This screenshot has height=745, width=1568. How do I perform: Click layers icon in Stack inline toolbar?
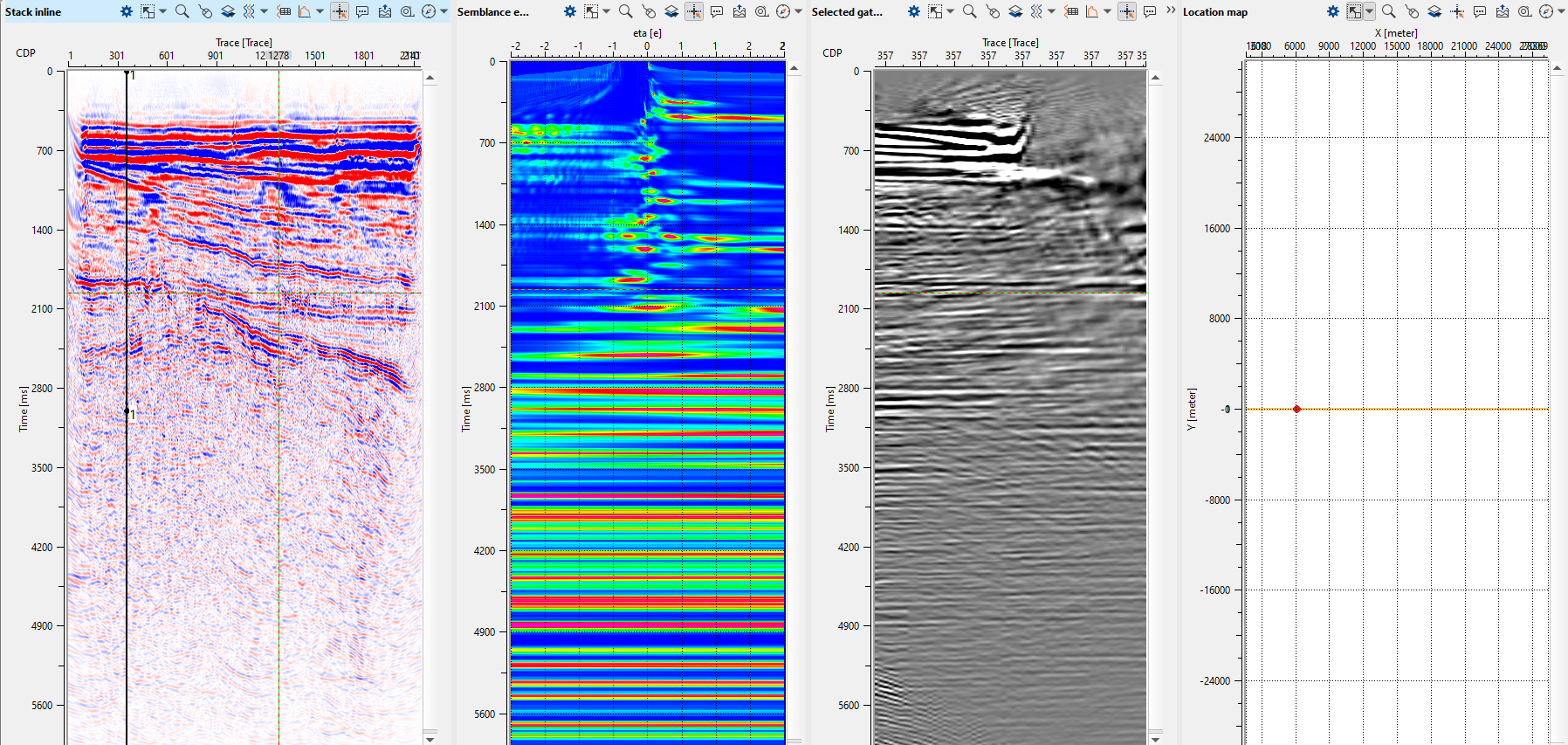(227, 11)
